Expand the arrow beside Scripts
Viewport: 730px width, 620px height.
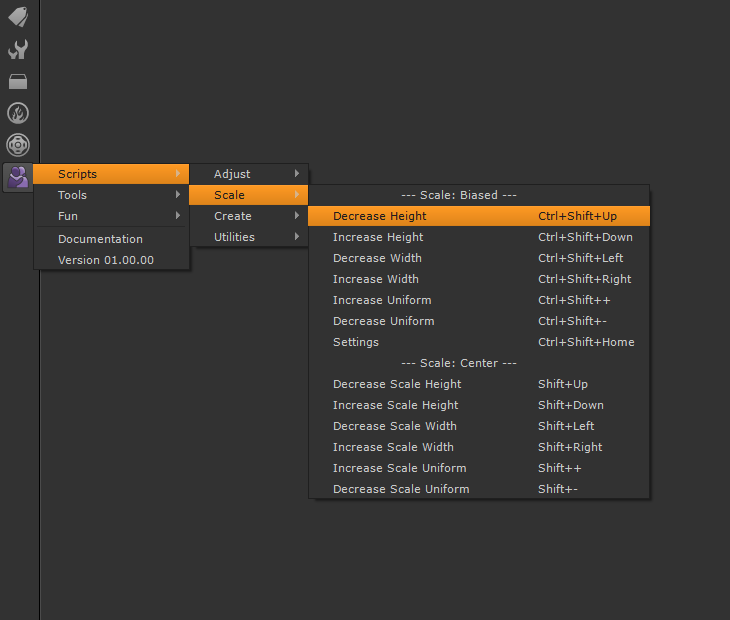click(178, 174)
